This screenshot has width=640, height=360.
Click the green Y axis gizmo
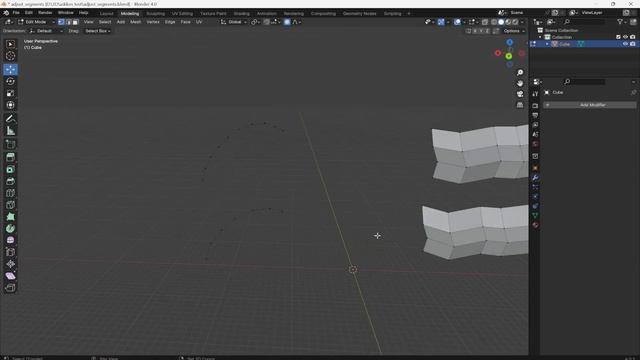pyautogui.click(x=509, y=56)
